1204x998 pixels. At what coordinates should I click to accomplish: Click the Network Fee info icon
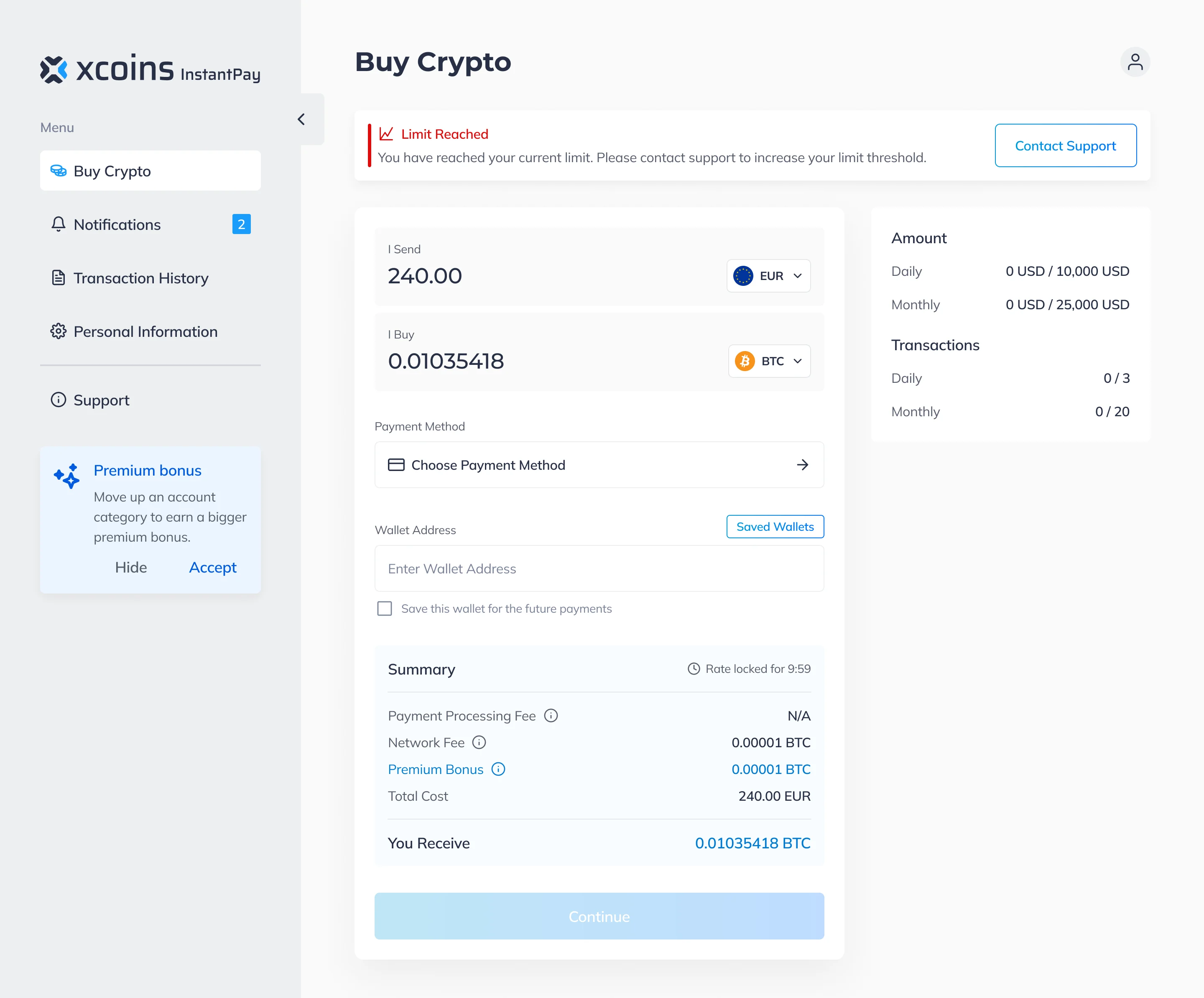[x=480, y=742]
